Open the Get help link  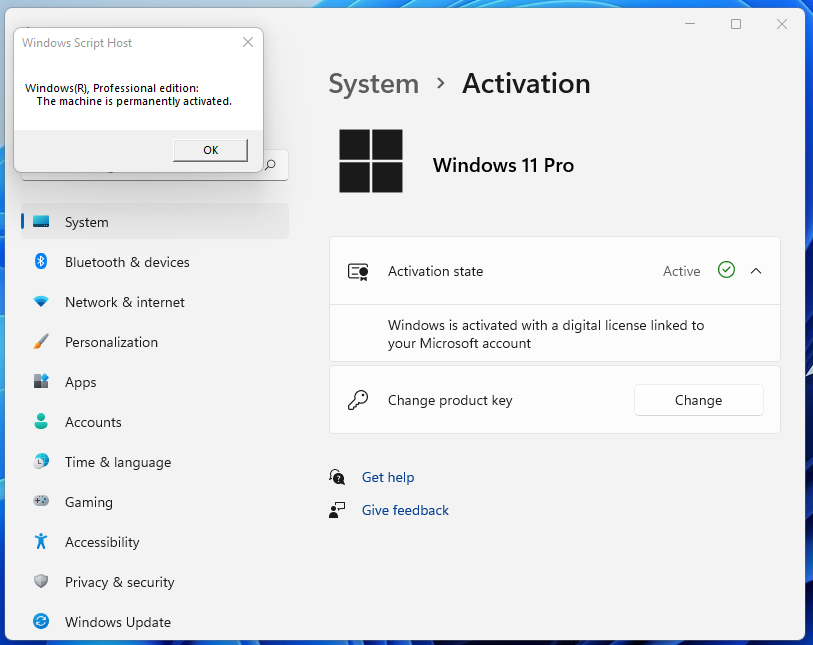[x=388, y=477]
